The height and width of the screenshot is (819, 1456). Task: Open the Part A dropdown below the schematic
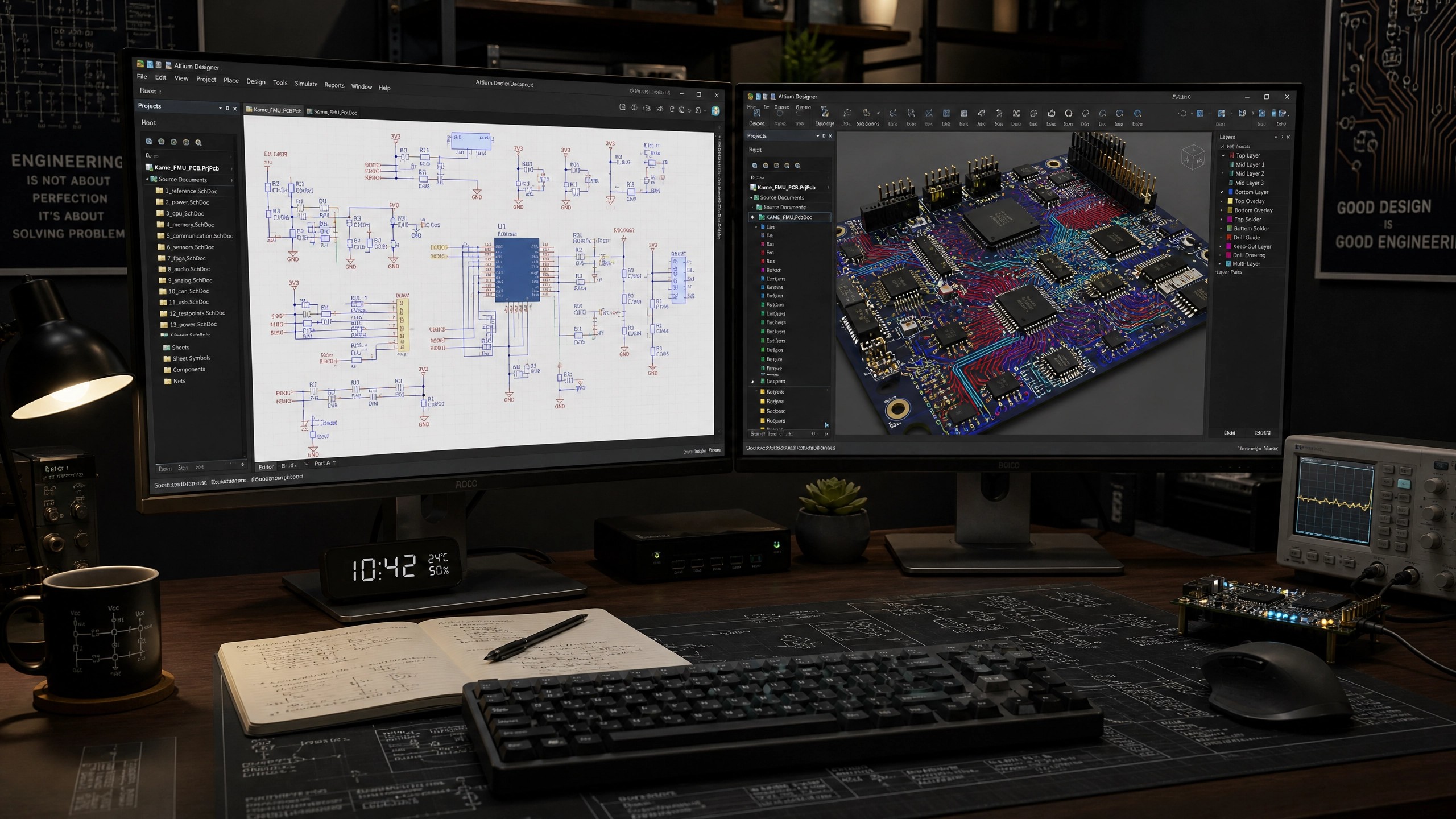(334, 462)
